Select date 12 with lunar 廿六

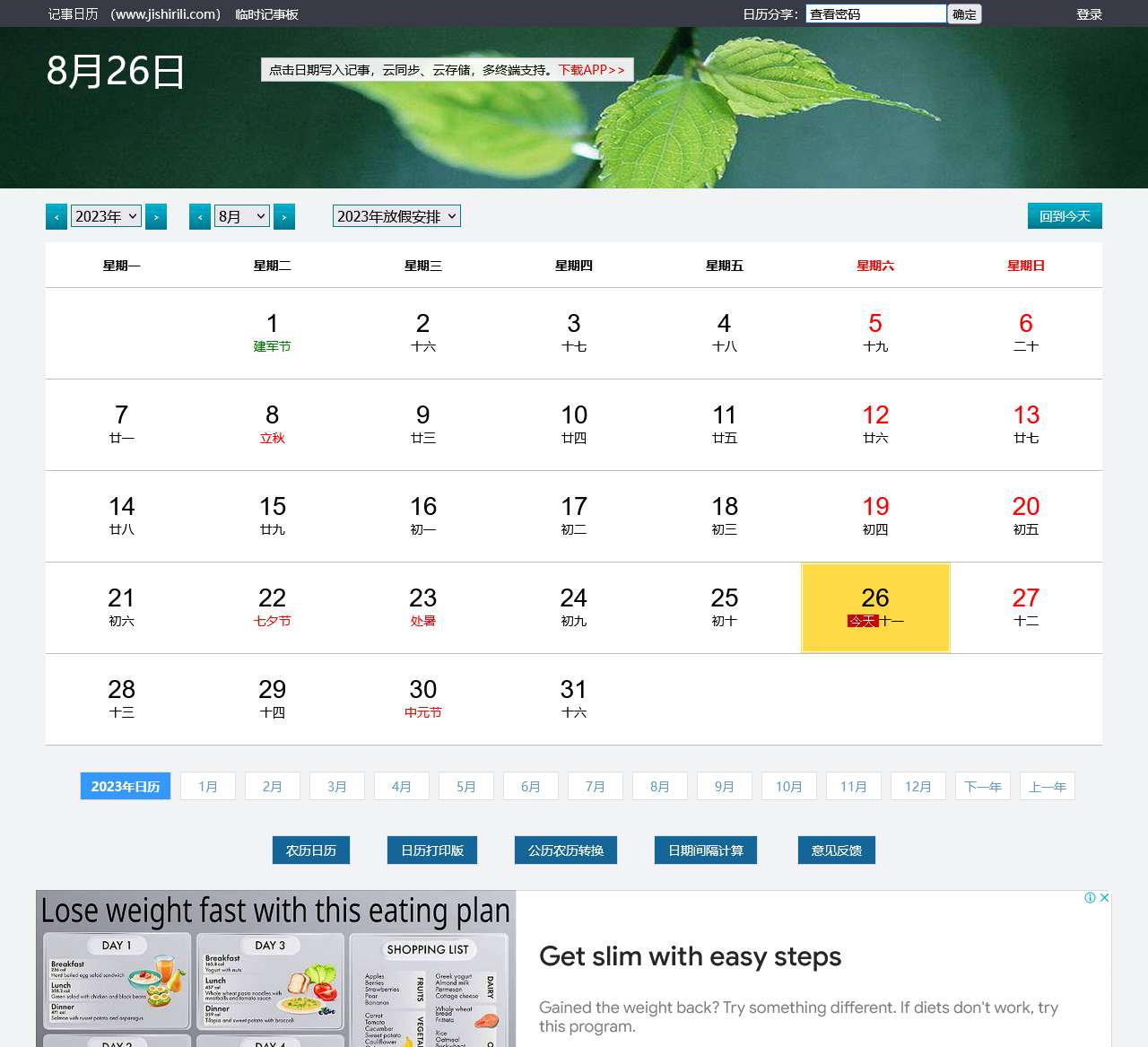click(x=875, y=424)
